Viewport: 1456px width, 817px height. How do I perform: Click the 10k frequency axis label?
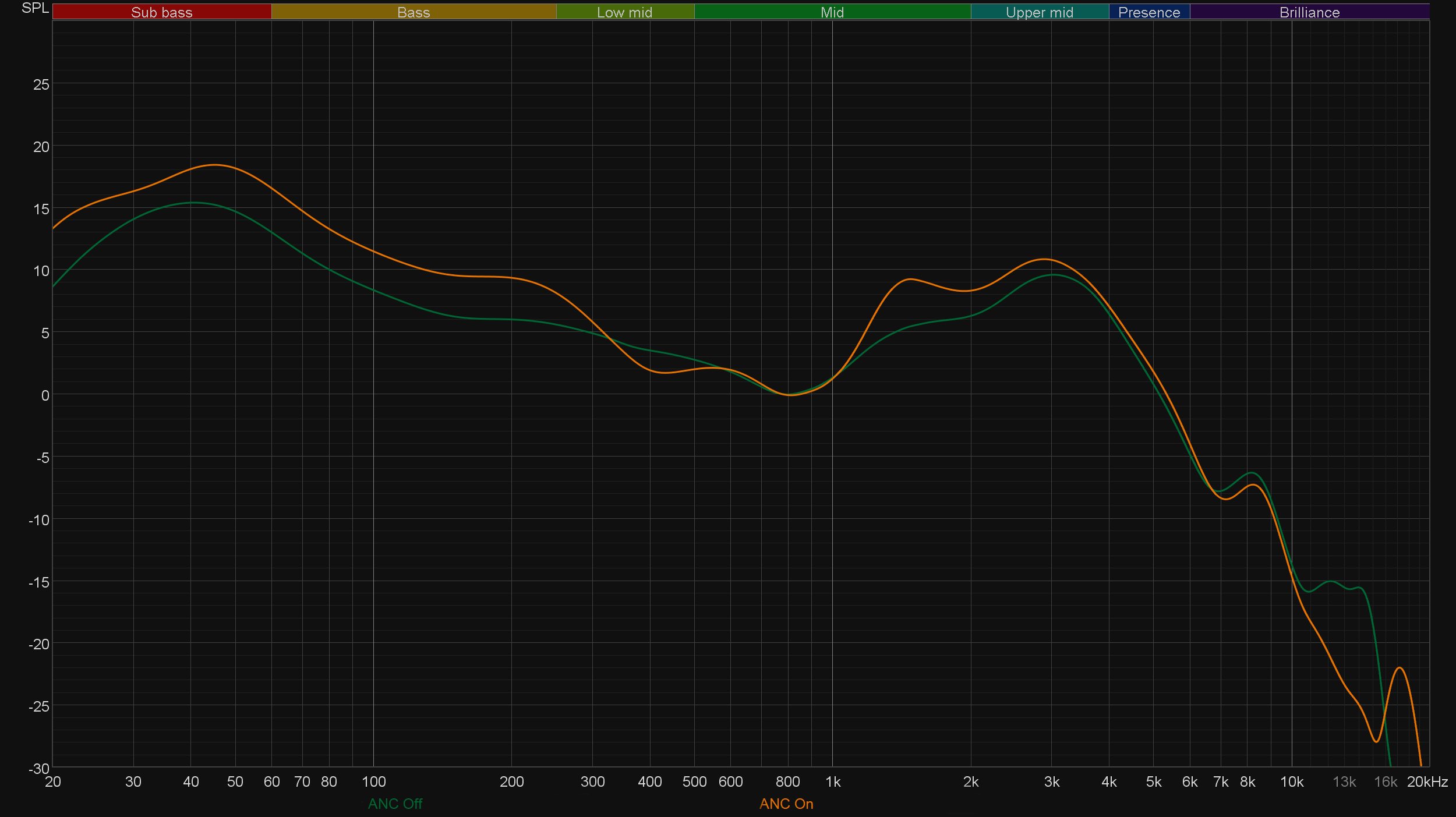click(x=1291, y=782)
